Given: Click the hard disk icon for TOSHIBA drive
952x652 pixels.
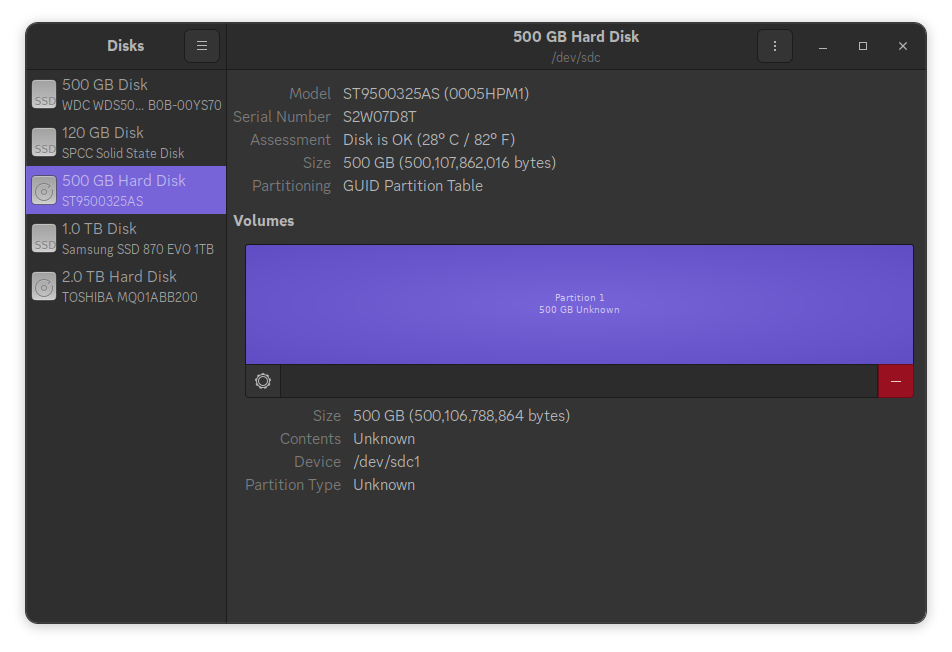Looking at the screenshot, I should tap(44, 286).
